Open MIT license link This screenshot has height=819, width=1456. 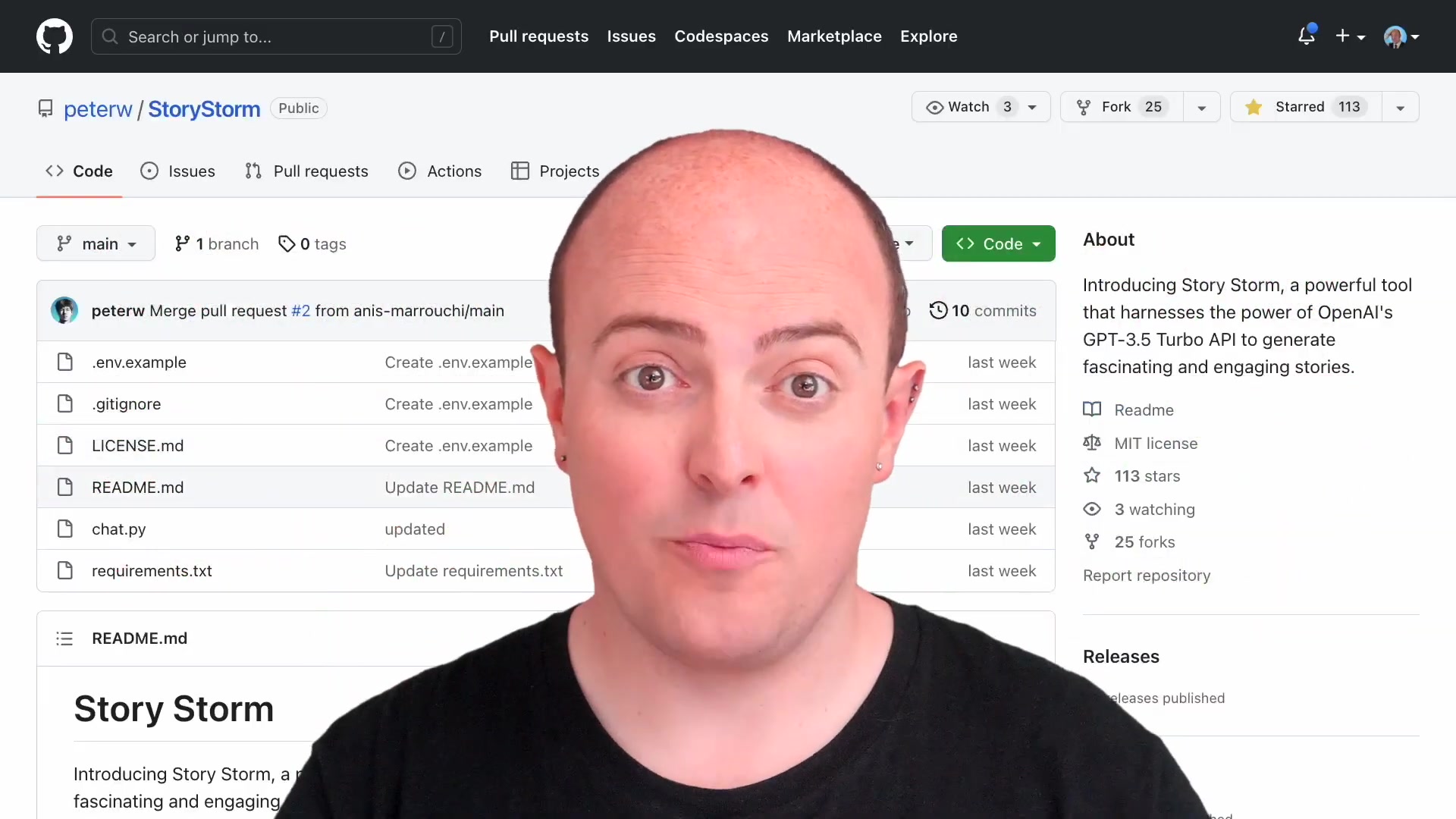click(x=1156, y=444)
